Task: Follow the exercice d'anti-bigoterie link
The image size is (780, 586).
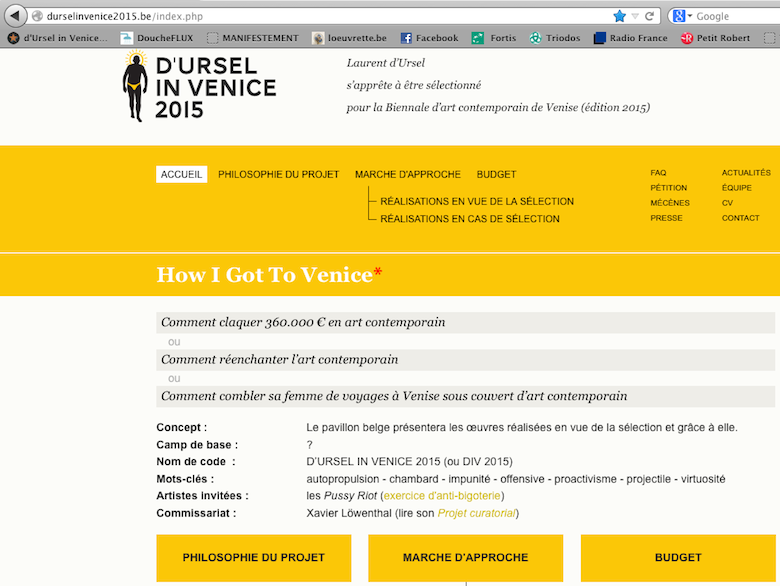Action: 442,496
